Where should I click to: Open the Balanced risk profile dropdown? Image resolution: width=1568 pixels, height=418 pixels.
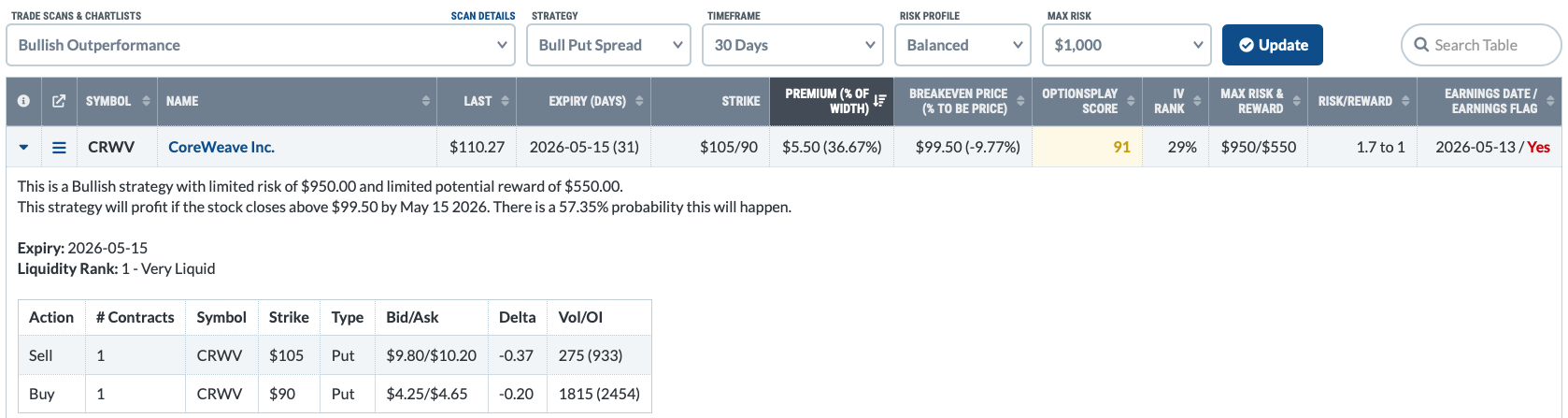pos(962,45)
